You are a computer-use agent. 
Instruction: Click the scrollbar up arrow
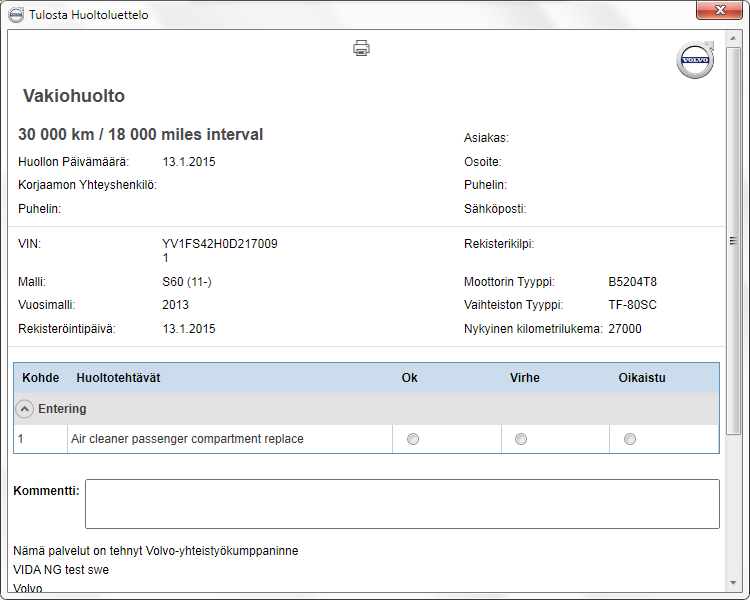point(733,38)
